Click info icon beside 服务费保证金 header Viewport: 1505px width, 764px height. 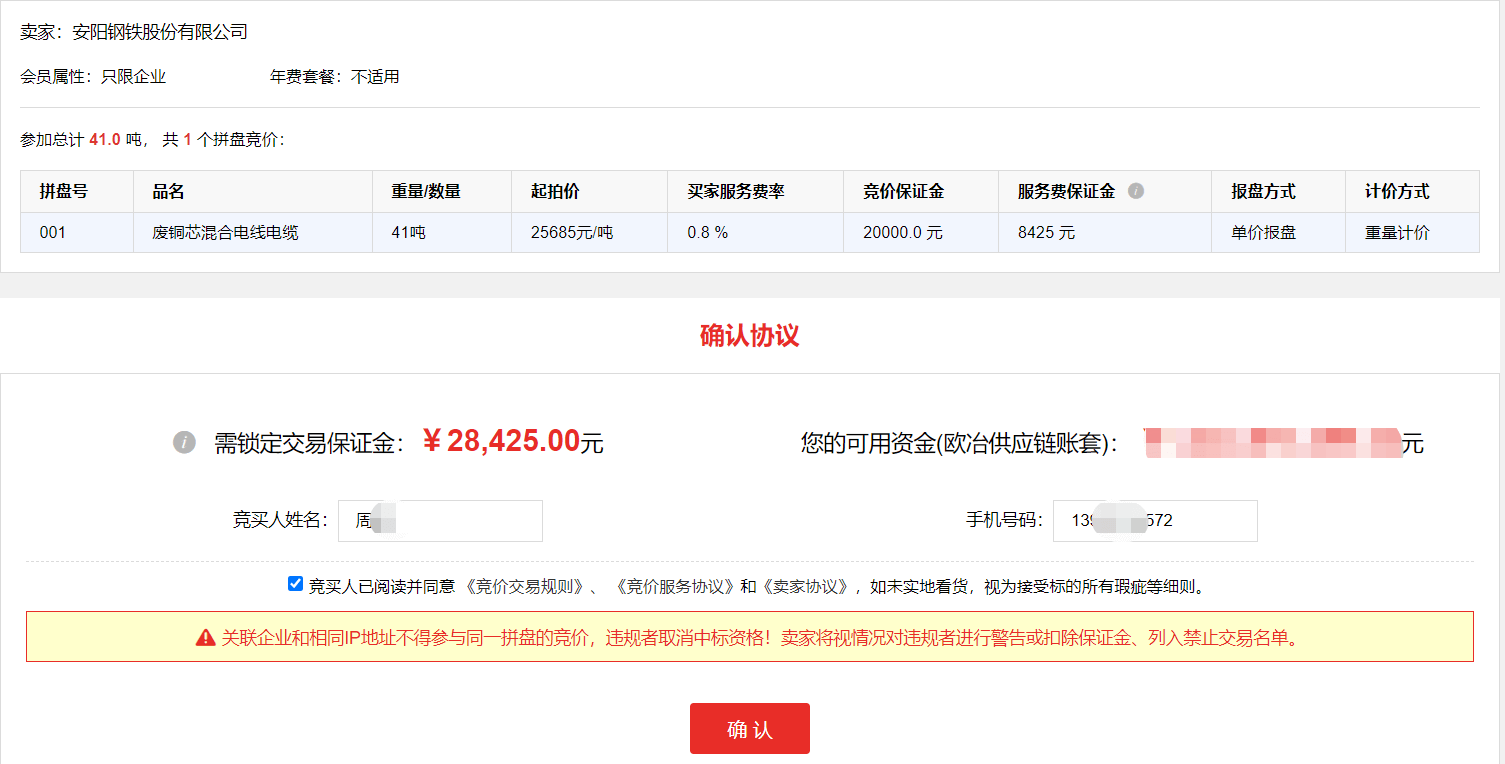(1136, 191)
